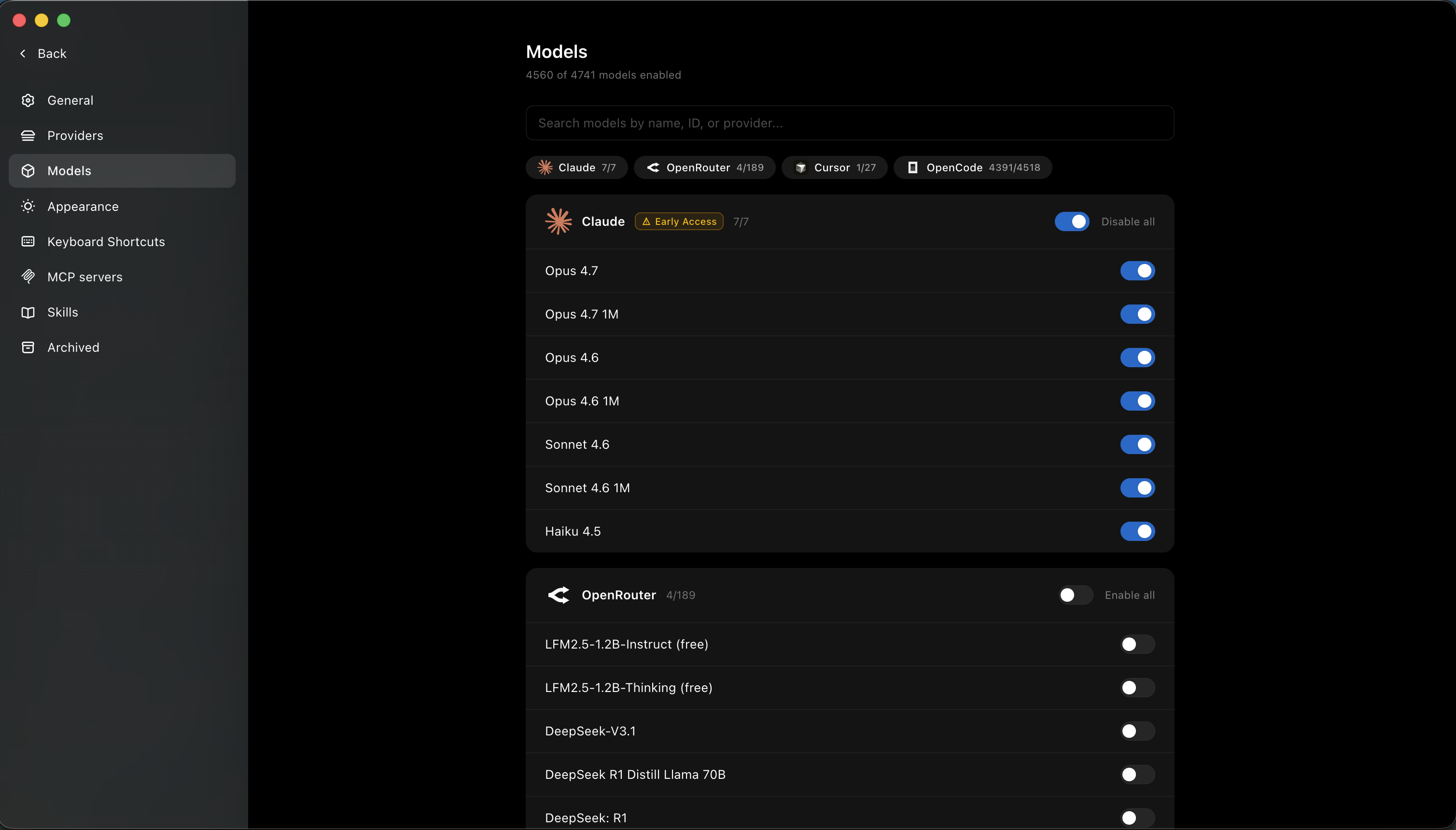Screen dimensions: 1456x830
Task: Click the 4560 of 4741 models enabled text
Action: point(603,75)
